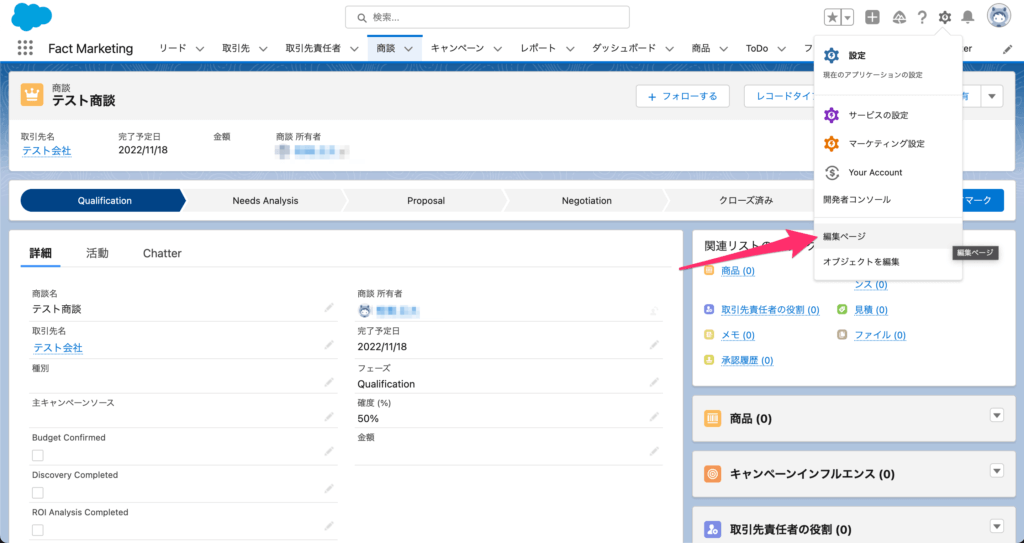The height and width of the screenshot is (543, 1024).
Task: Click the 検索 search field
Action: 487,17
